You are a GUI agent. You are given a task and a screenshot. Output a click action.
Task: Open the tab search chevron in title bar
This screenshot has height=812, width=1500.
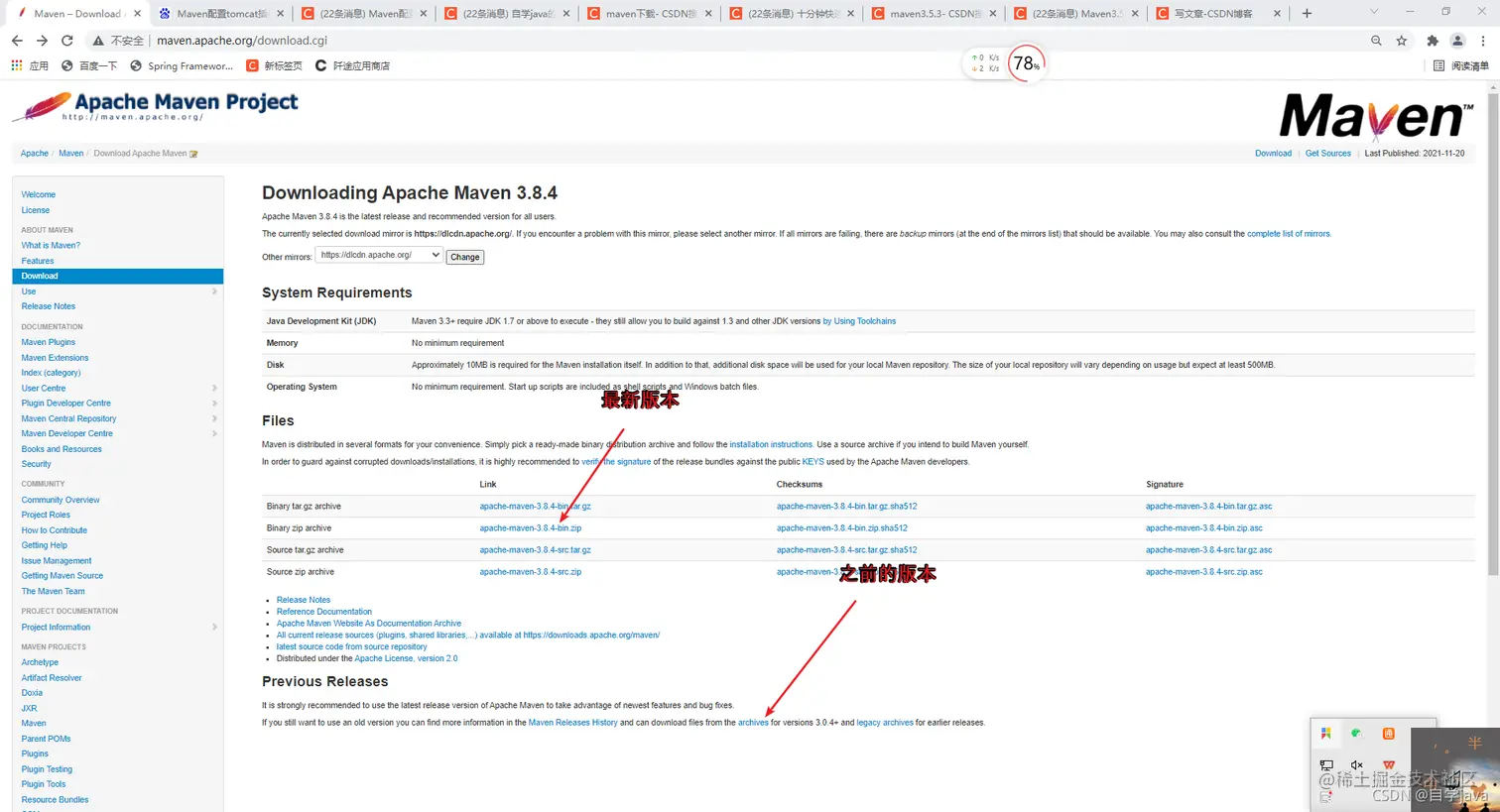(x=1373, y=12)
